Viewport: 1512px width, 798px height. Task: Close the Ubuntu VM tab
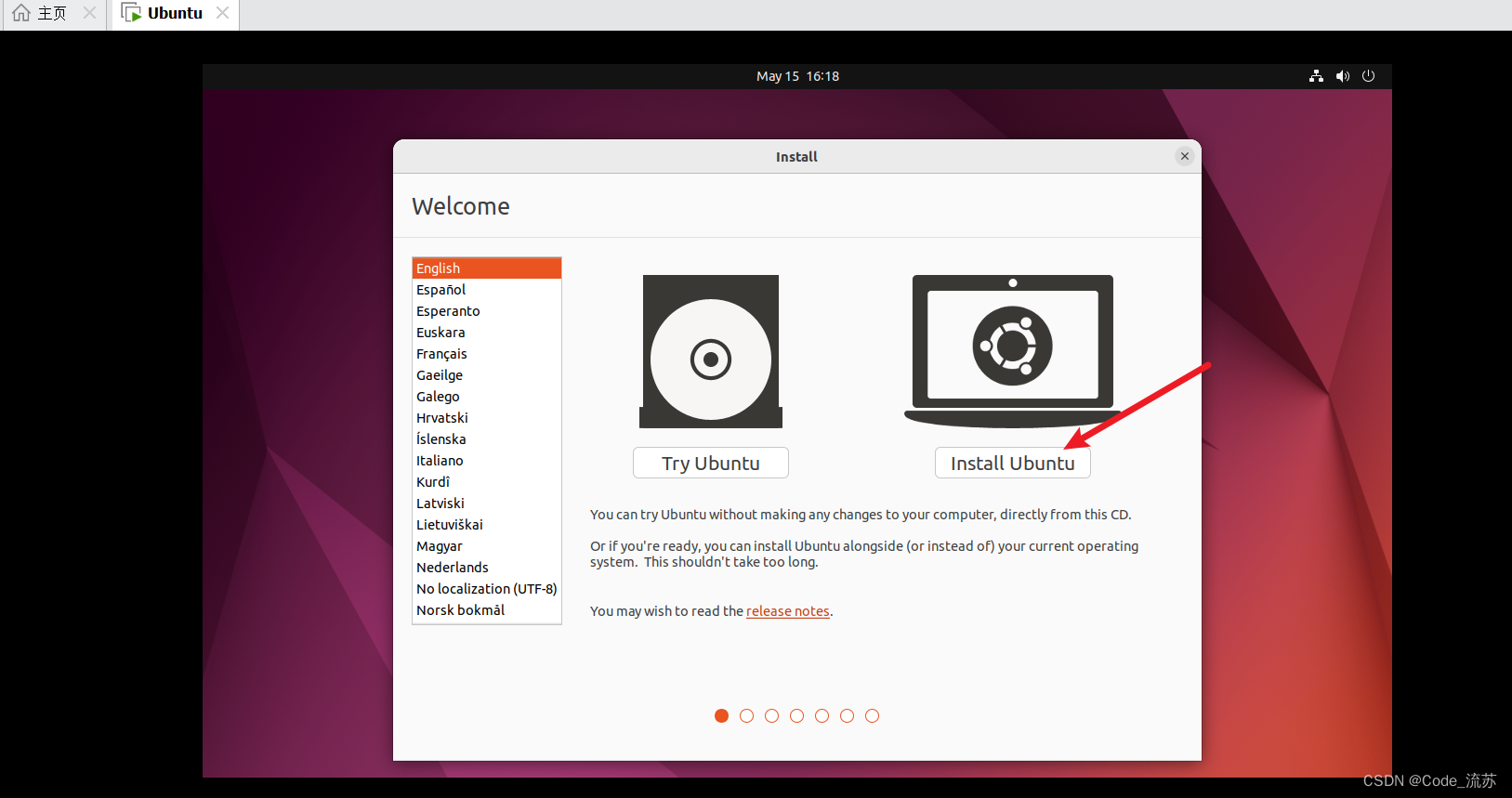pyautogui.click(x=222, y=13)
